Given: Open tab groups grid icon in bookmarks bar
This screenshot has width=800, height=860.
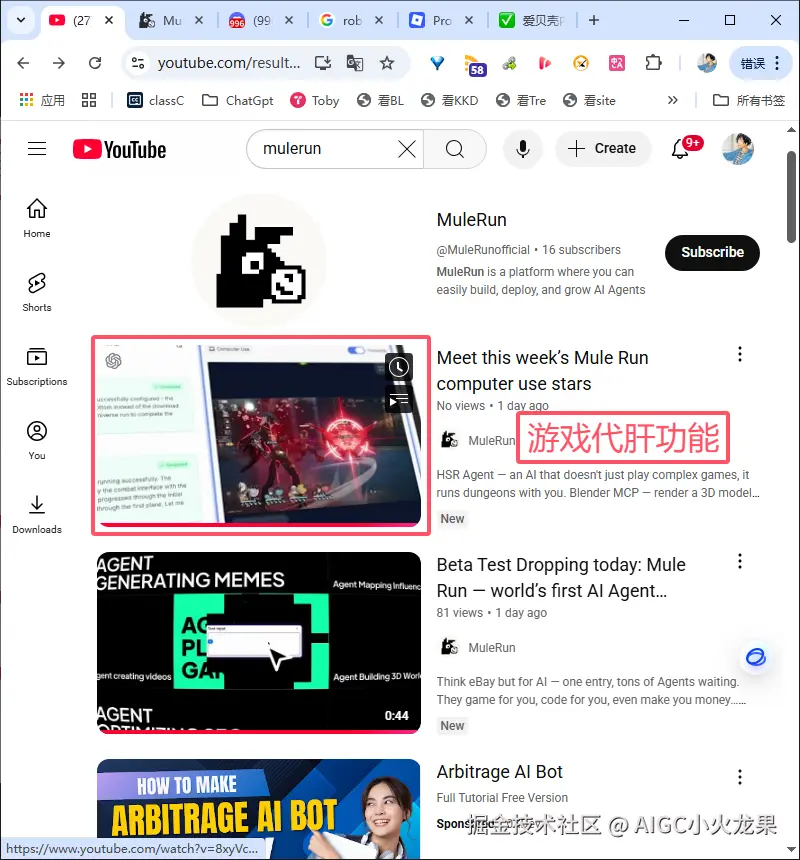Looking at the screenshot, I should [x=89, y=100].
